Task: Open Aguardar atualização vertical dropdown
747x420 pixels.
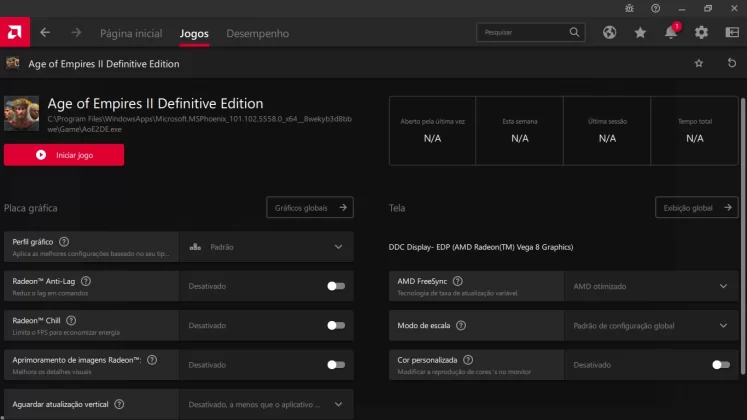Action: (266, 404)
